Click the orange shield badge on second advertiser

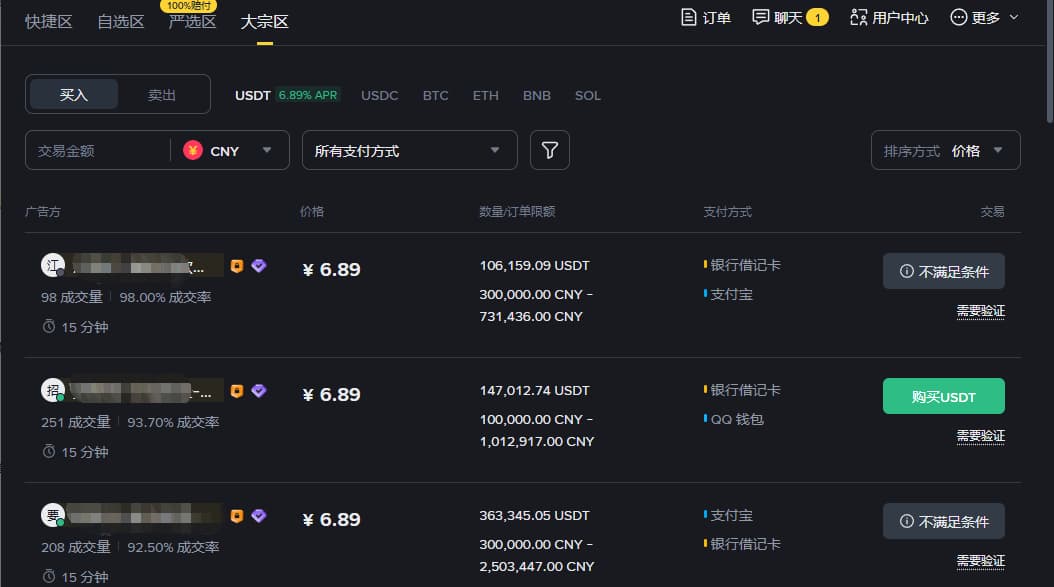tap(237, 391)
